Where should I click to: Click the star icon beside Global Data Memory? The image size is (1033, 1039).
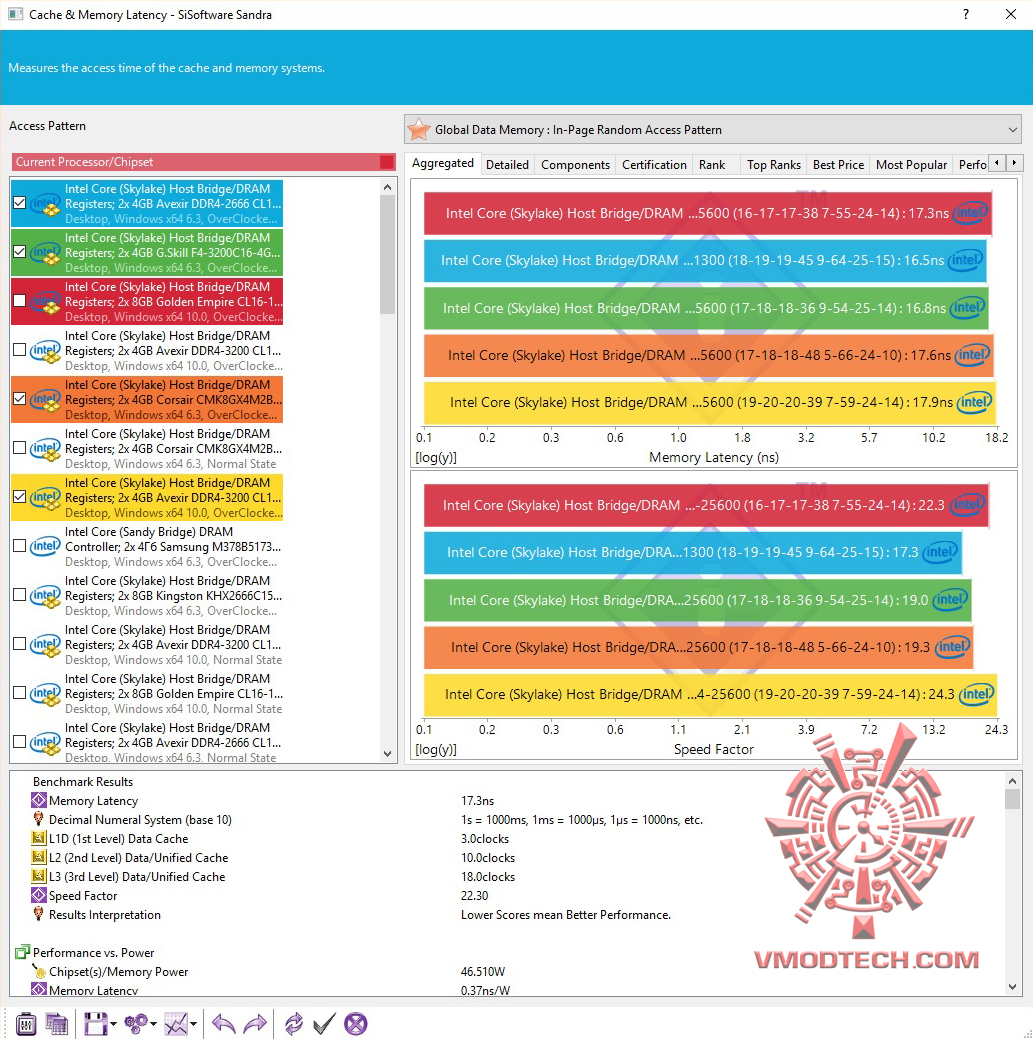(x=419, y=129)
